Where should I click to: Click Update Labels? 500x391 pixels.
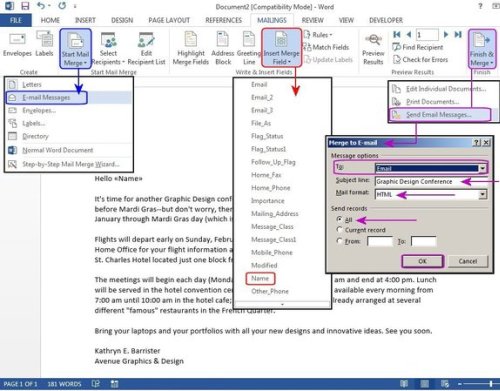pos(328,60)
